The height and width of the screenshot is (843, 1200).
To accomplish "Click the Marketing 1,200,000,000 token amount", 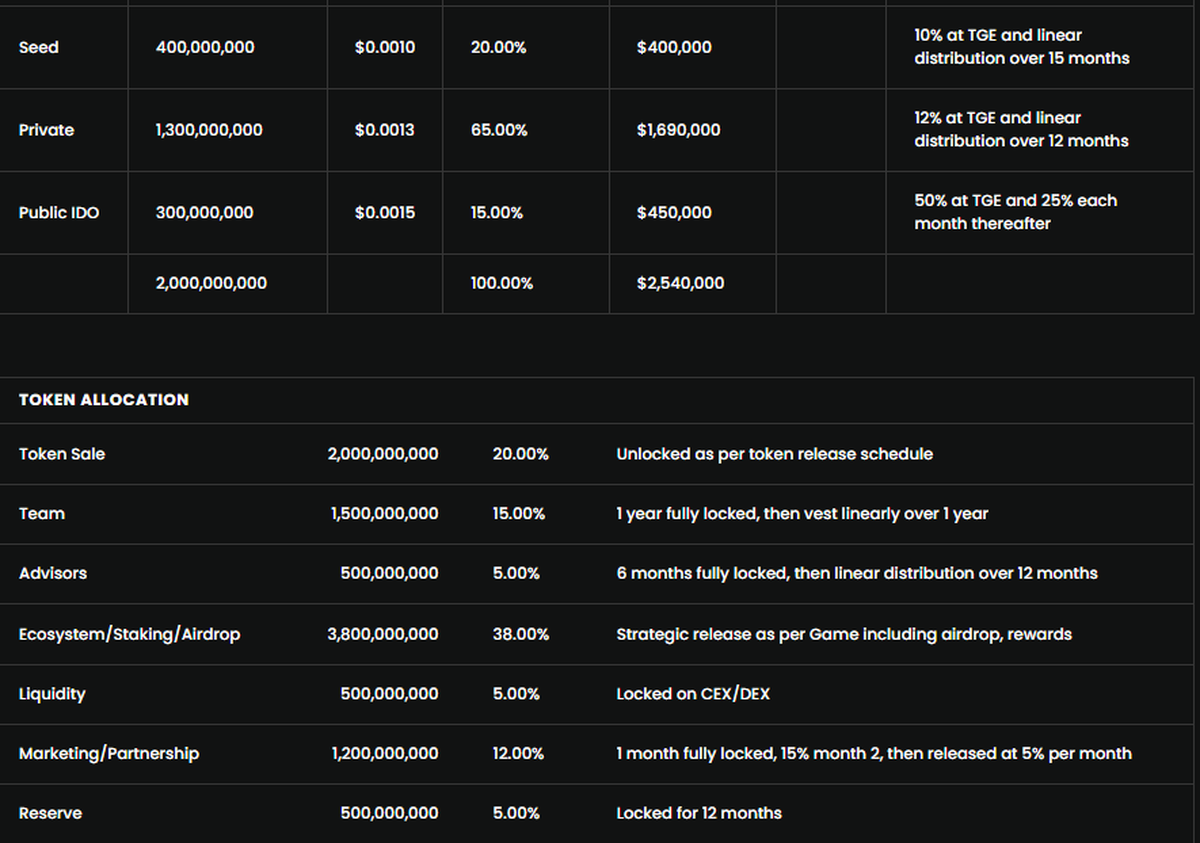I will tap(384, 753).
